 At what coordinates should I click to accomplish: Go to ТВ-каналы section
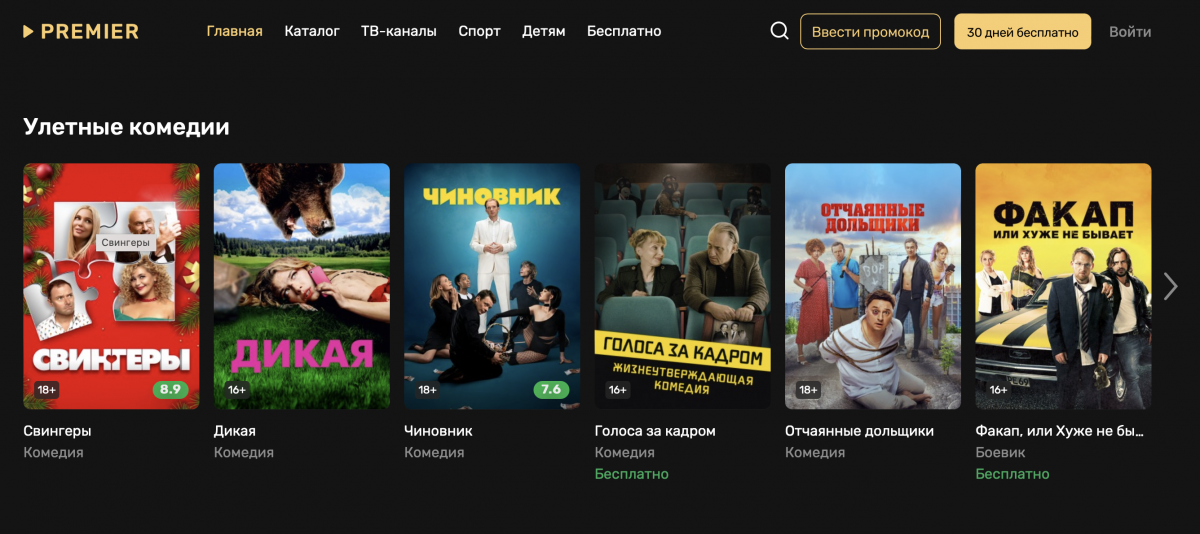399,31
